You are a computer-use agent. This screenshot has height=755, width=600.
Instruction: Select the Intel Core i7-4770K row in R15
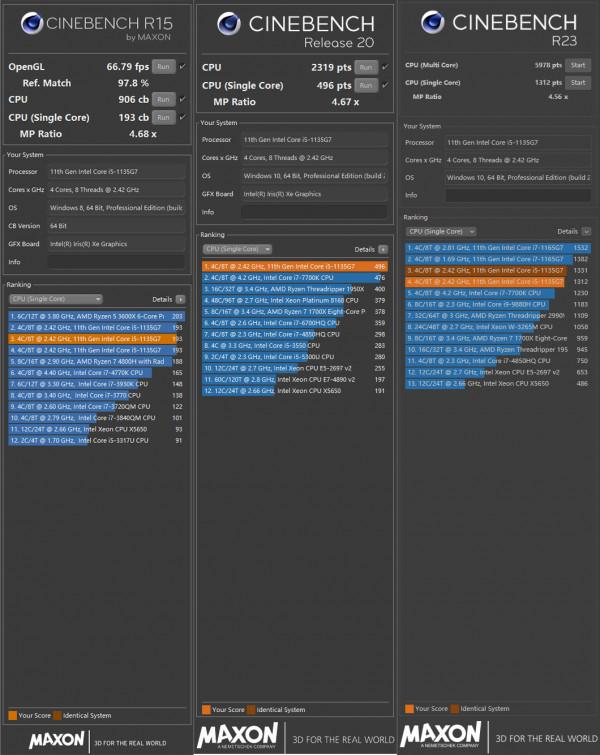pos(96,373)
